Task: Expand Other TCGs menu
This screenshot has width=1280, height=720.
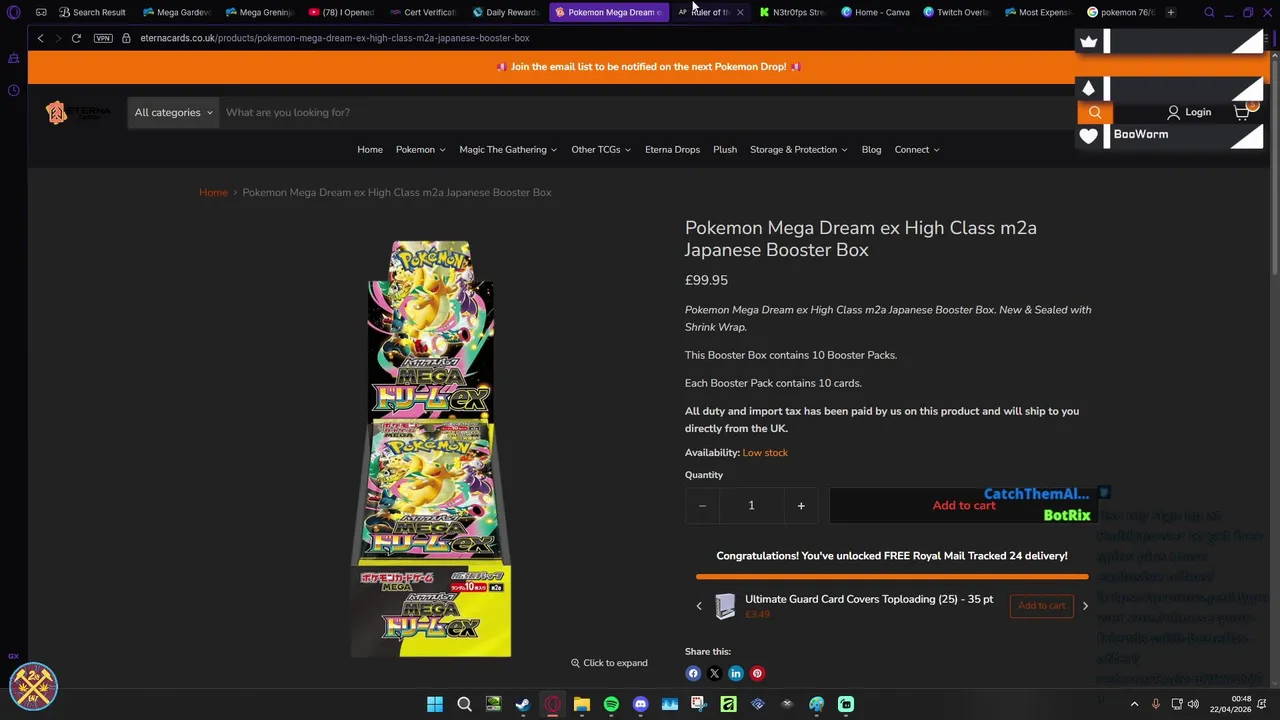Action: pyautogui.click(x=601, y=150)
